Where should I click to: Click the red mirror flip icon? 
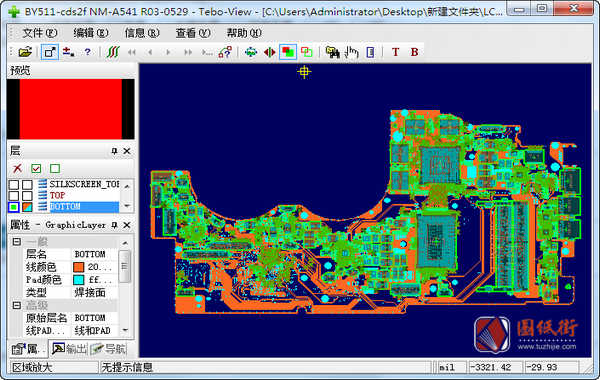point(269,52)
